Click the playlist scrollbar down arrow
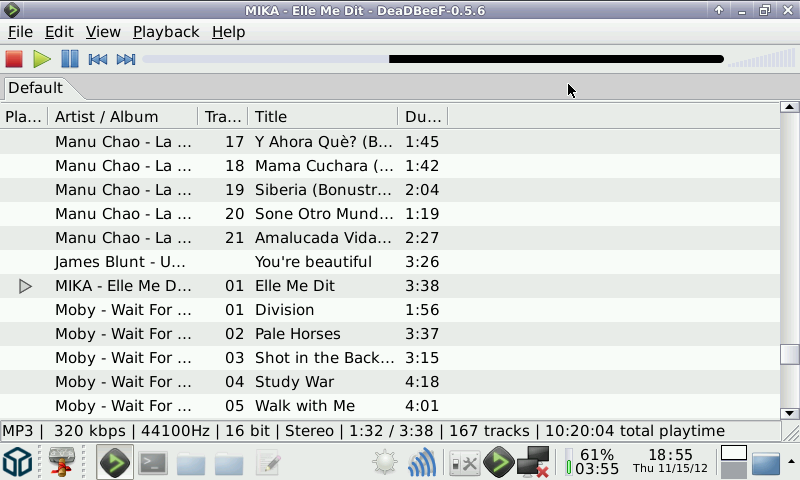The image size is (800, 480). tap(789, 413)
